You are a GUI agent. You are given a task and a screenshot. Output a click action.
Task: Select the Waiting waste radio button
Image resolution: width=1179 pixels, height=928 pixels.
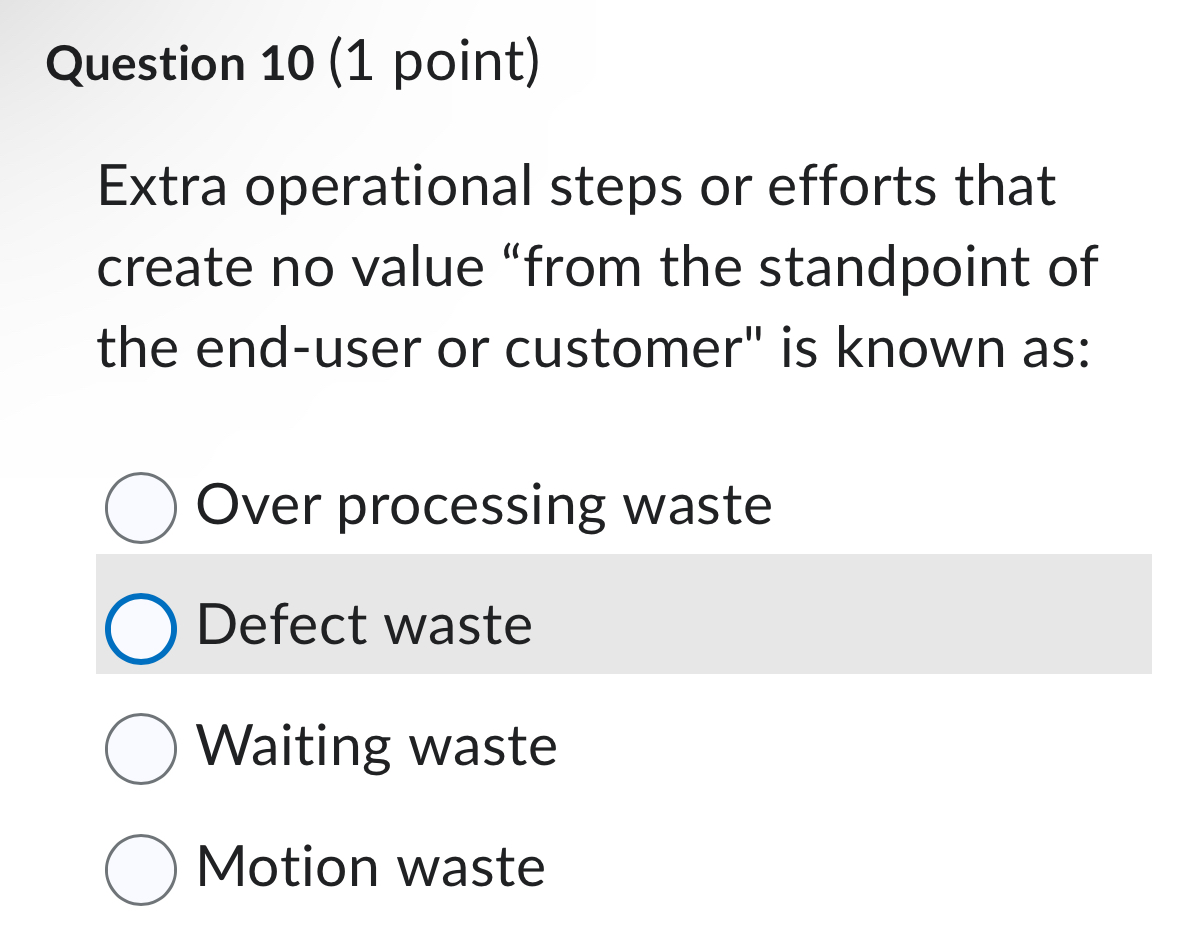[140, 746]
